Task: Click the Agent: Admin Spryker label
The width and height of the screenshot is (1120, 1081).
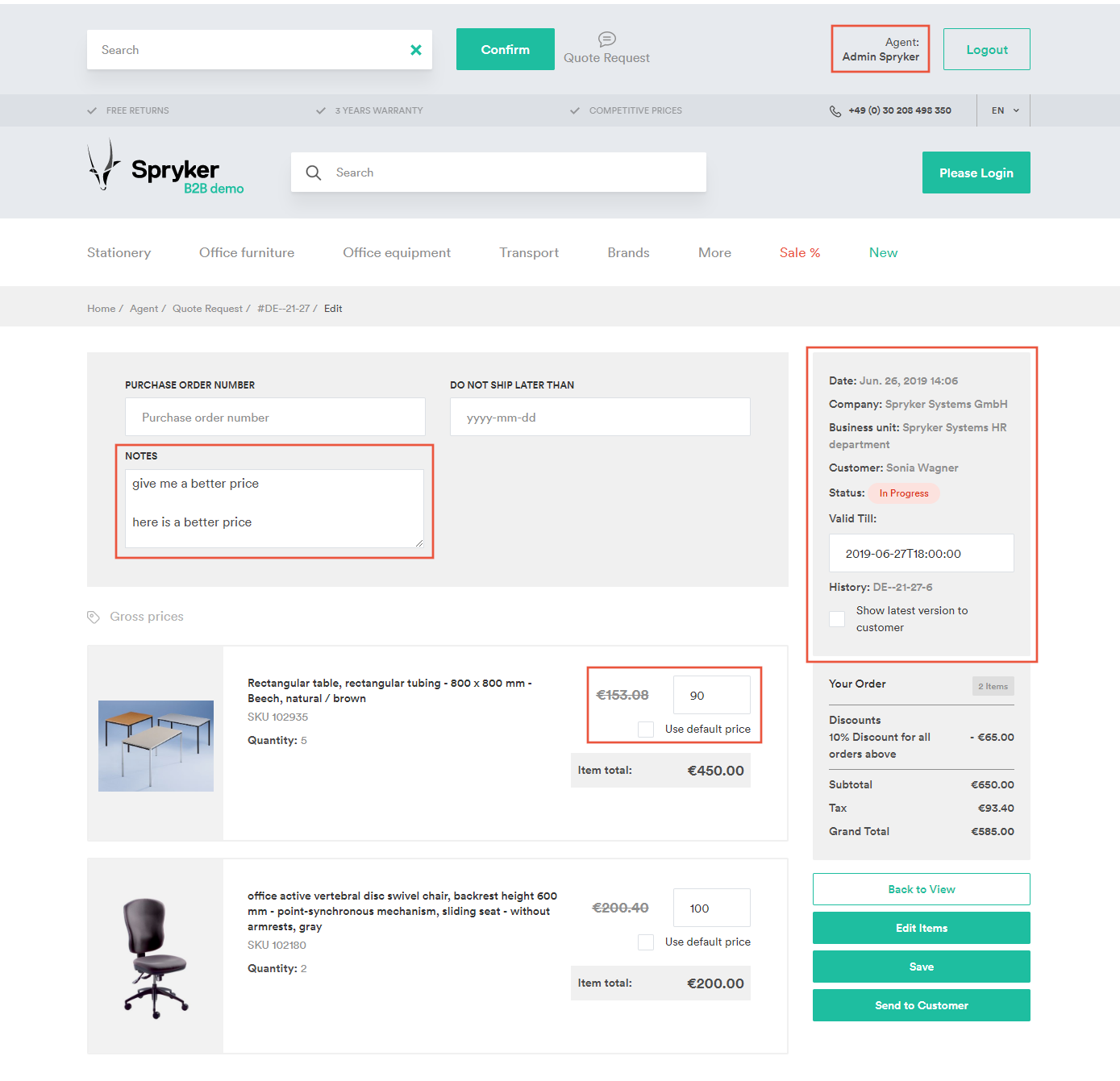Action: [881, 49]
